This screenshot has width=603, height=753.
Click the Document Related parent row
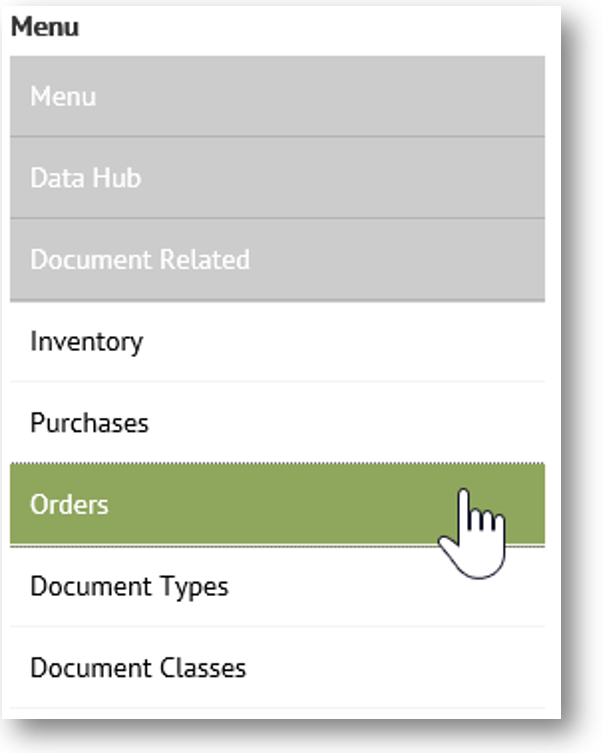[x=140, y=260]
